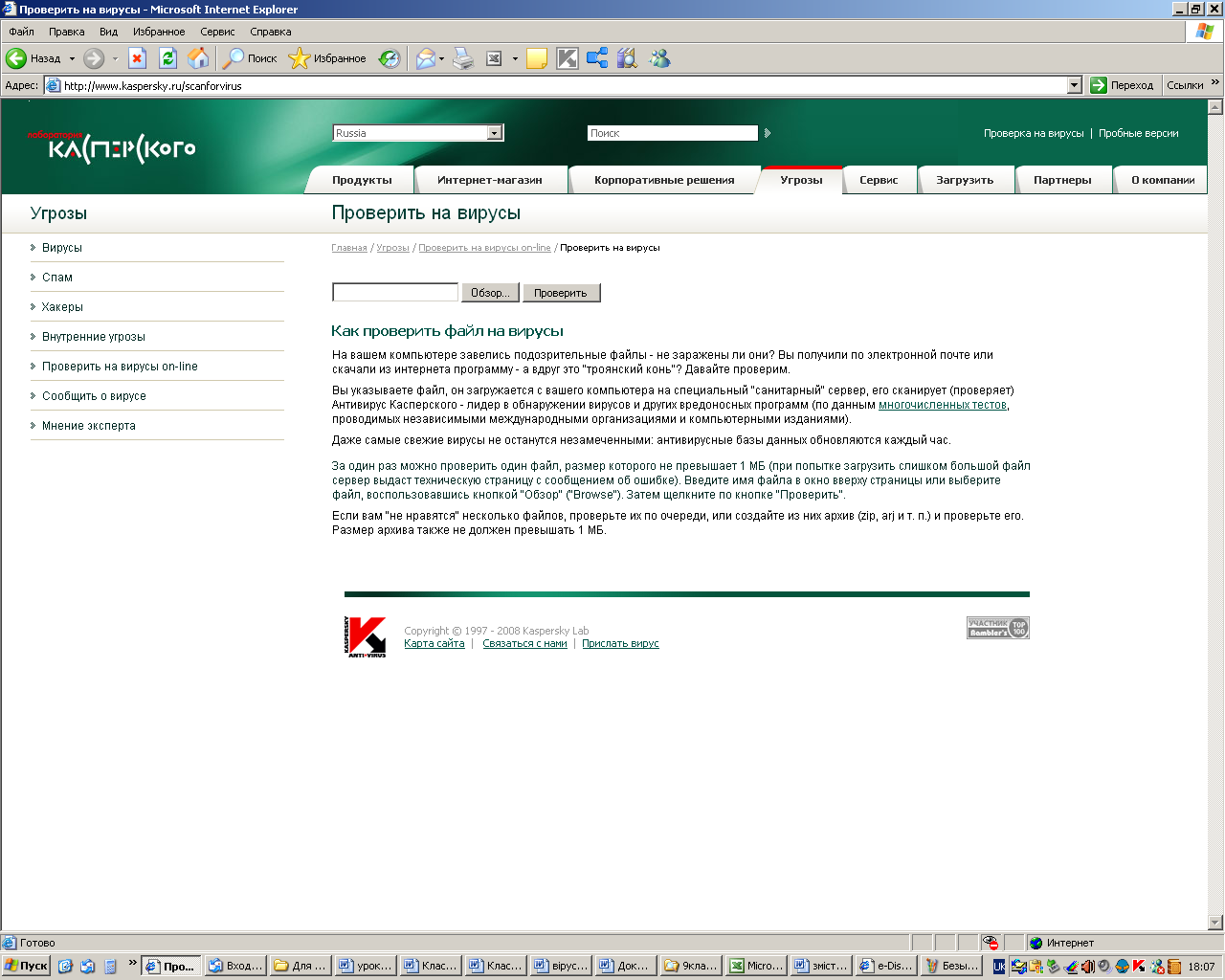
Task: Click the yellow note toolbar icon
Action: click(537, 58)
